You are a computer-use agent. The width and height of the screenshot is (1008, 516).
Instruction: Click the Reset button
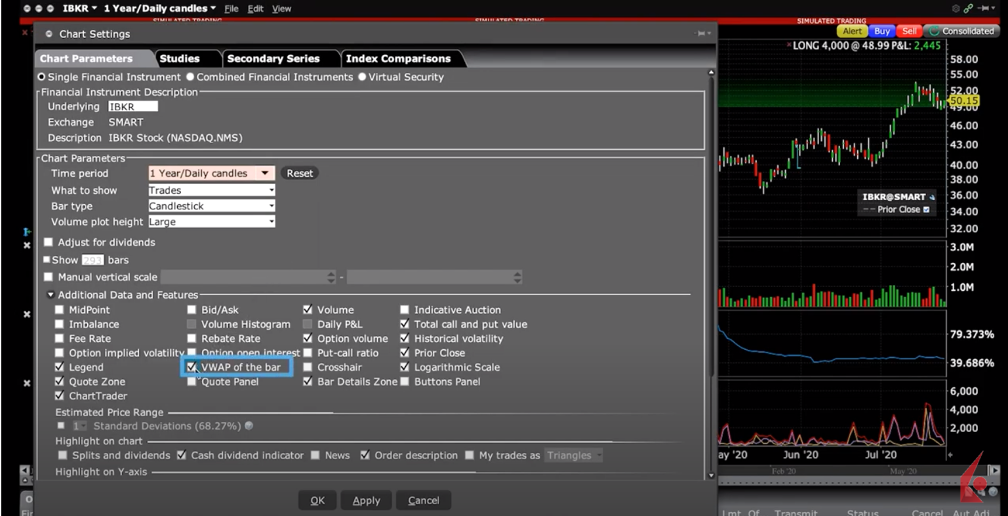(299, 173)
